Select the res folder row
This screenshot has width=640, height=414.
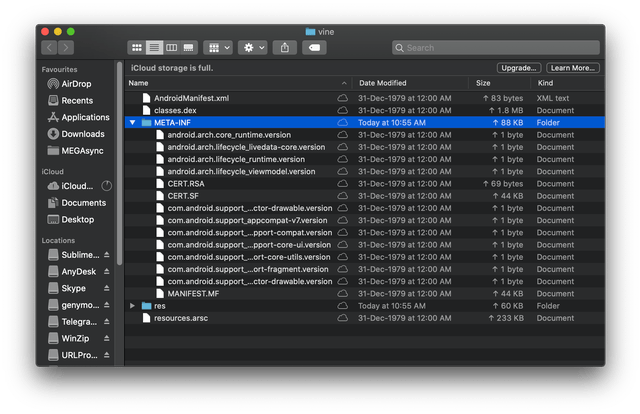(365, 306)
